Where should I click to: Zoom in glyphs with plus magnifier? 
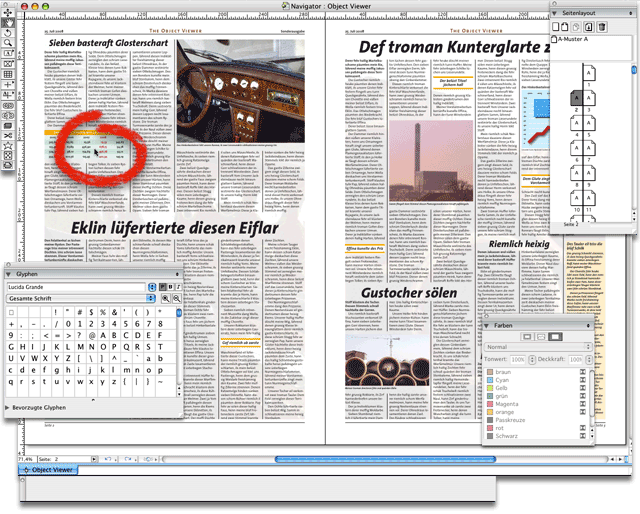pos(165,299)
